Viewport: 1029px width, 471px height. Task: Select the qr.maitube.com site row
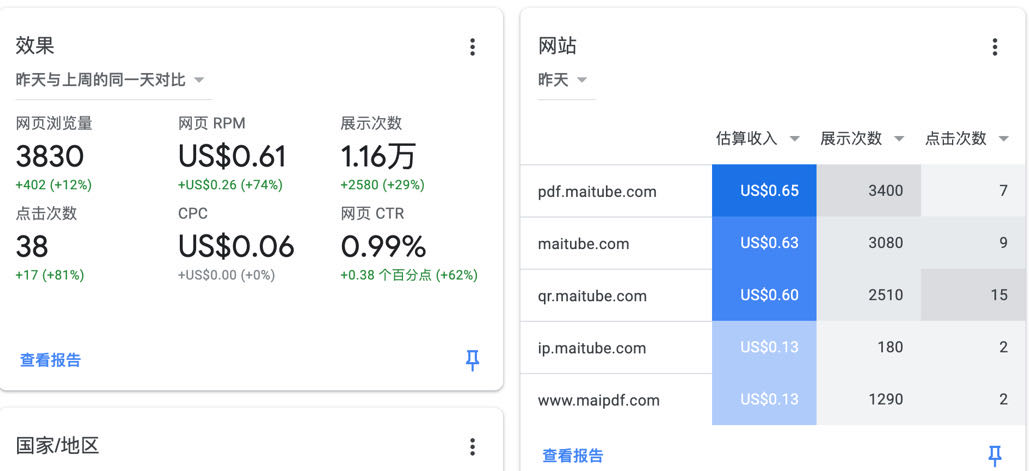[x=774, y=295]
